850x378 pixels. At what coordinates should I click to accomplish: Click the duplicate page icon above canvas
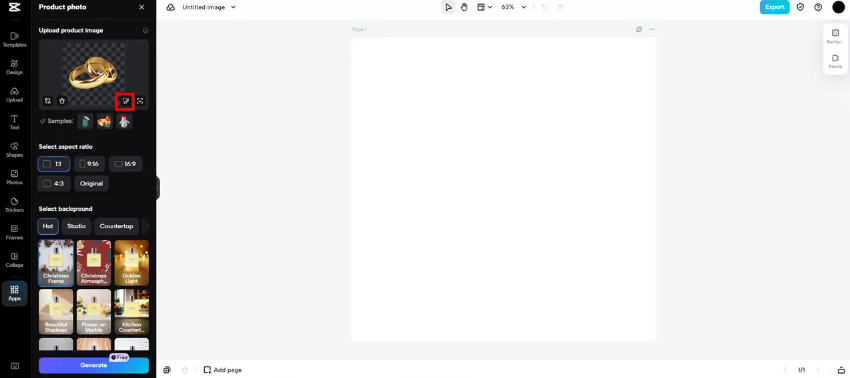(639, 29)
